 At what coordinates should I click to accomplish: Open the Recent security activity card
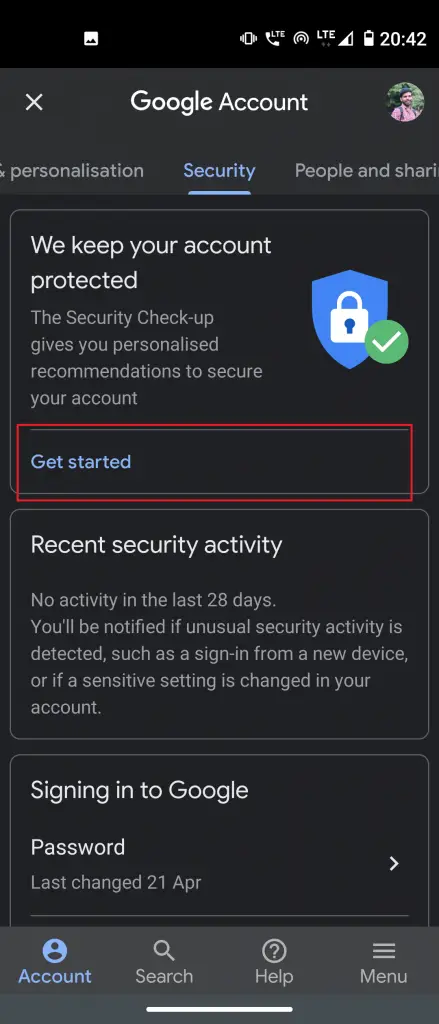pyautogui.click(x=220, y=624)
